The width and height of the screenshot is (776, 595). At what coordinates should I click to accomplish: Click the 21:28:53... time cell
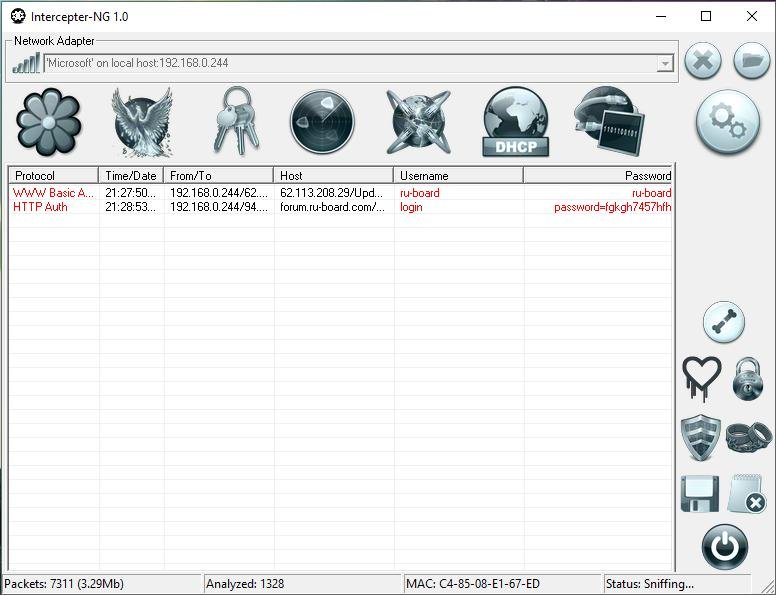(131, 207)
